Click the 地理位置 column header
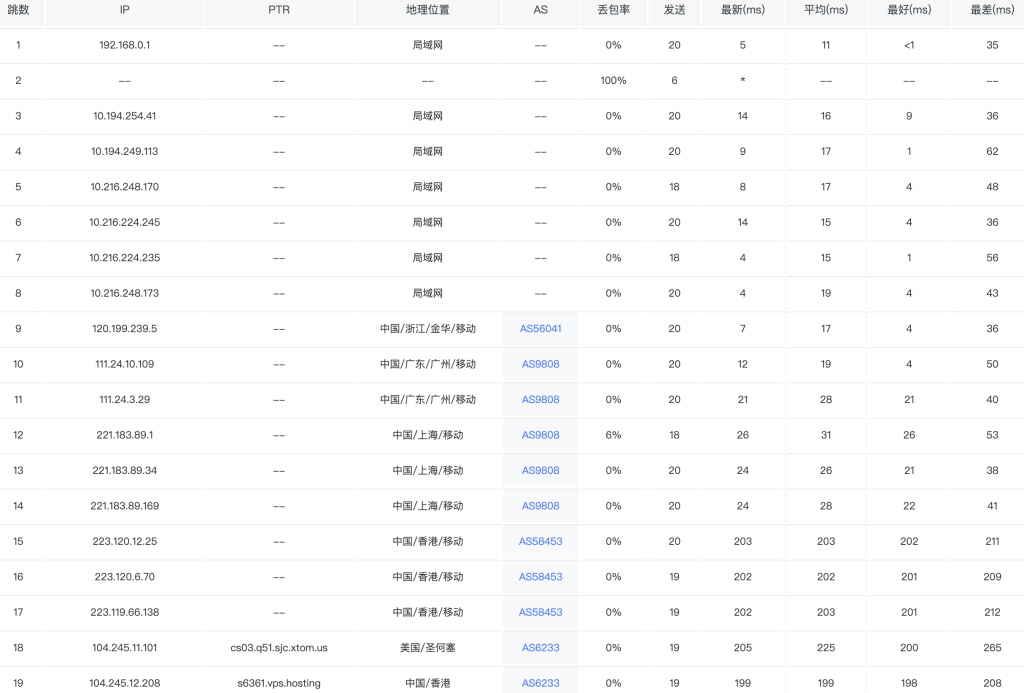 427,11
